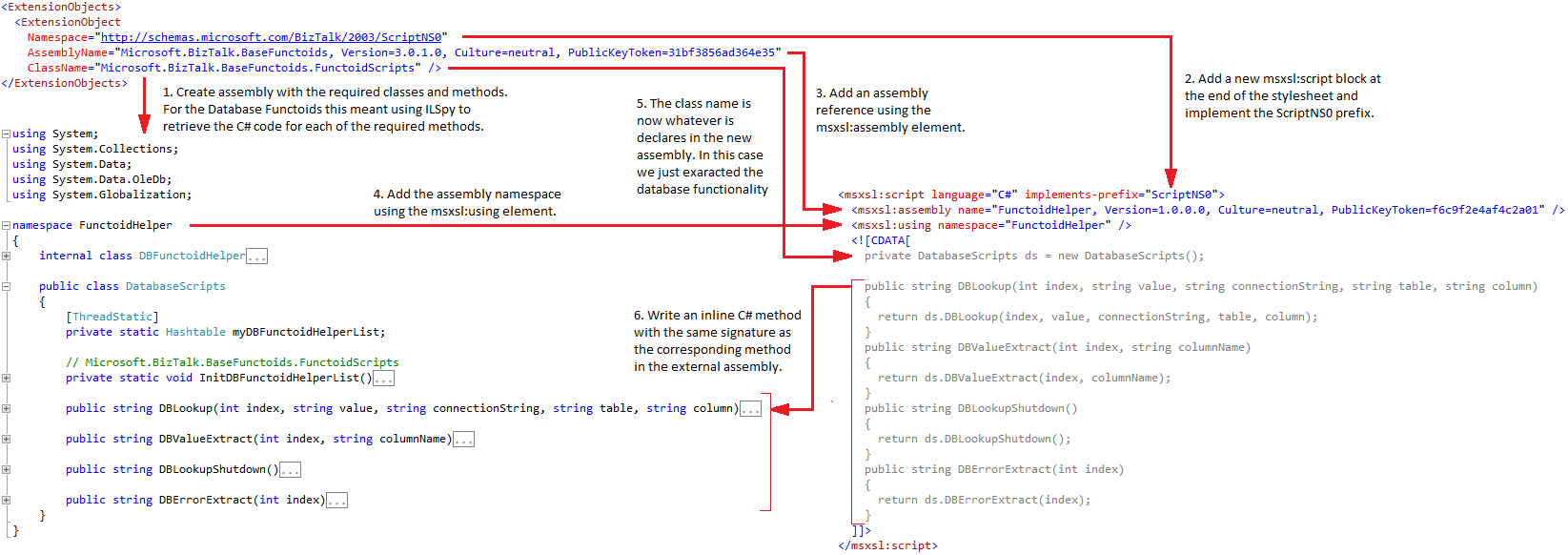Click the 'namespace FunctoidHelper' declaration
This screenshot has width=1568, height=555.
[92, 225]
